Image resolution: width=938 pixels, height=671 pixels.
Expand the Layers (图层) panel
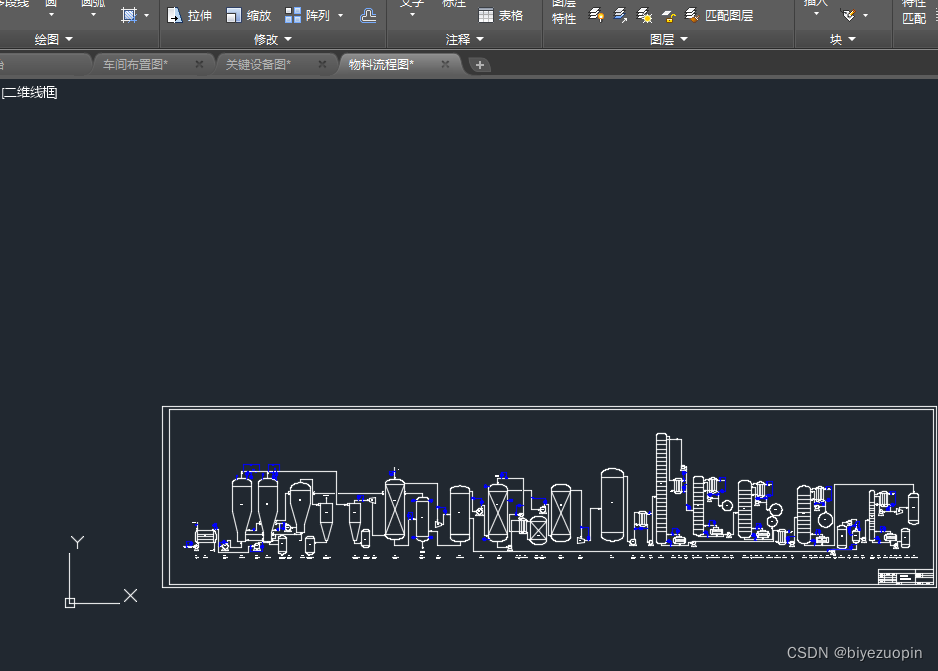pyautogui.click(x=668, y=39)
